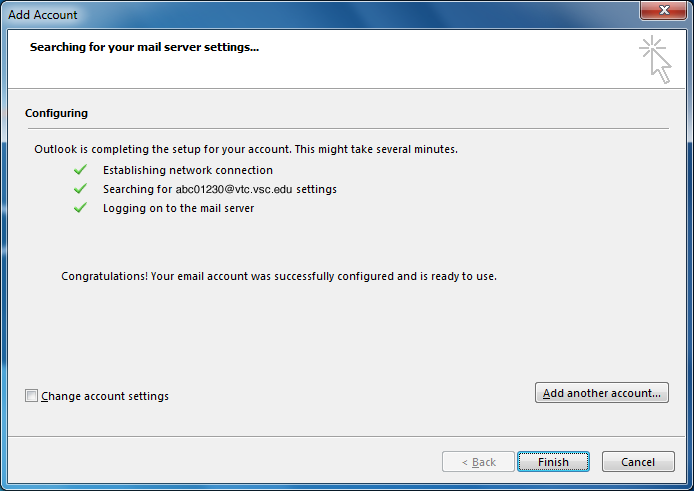Image resolution: width=694 pixels, height=491 pixels.
Task: Click the Back button
Action: (478, 462)
